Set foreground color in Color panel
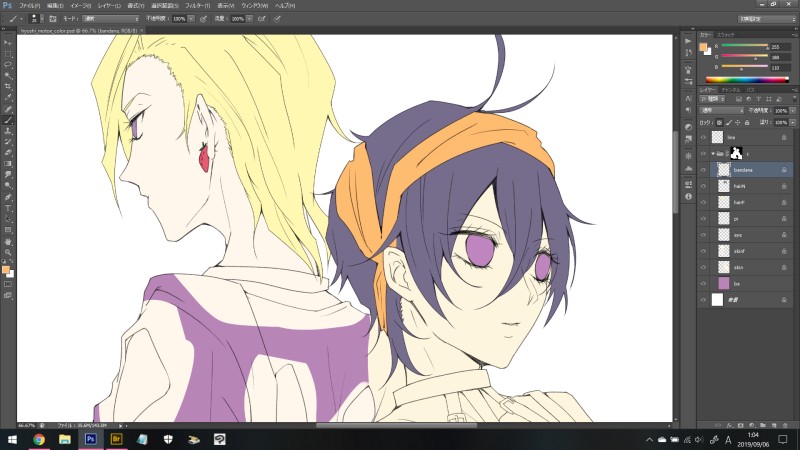800x450 pixels. tap(704, 47)
